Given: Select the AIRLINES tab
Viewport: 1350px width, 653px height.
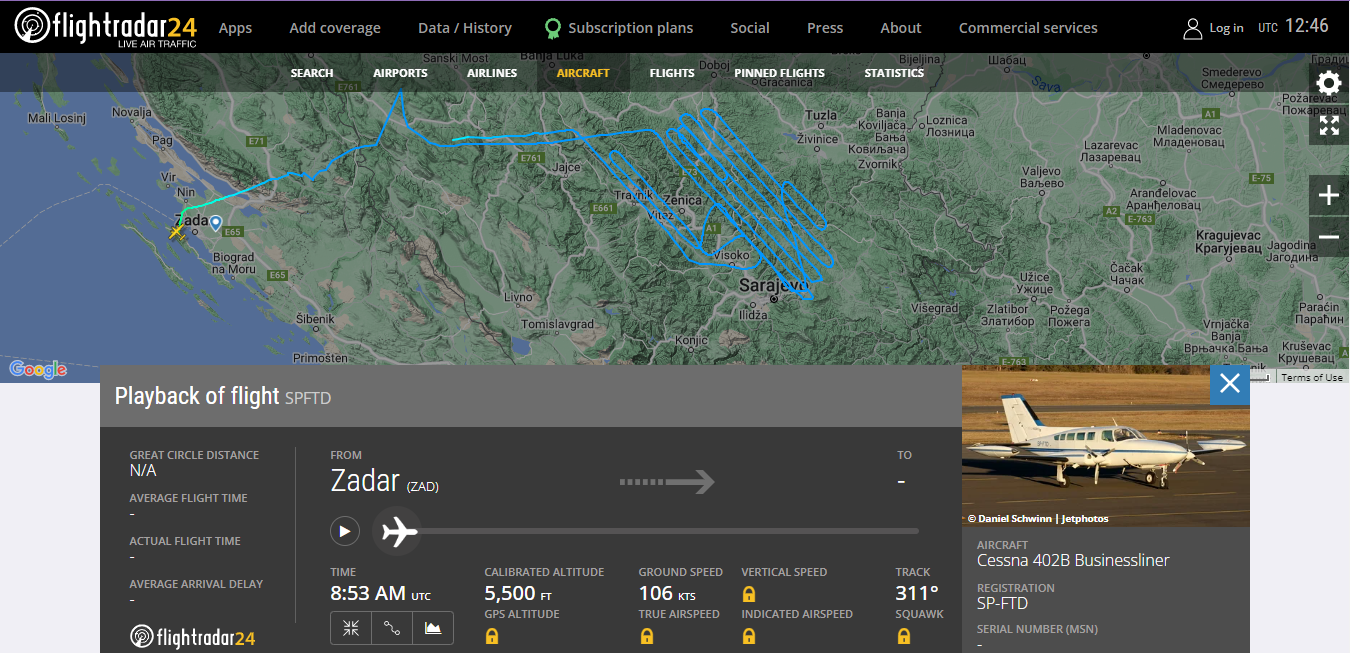Looking at the screenshot, I should tap(492, 73).
